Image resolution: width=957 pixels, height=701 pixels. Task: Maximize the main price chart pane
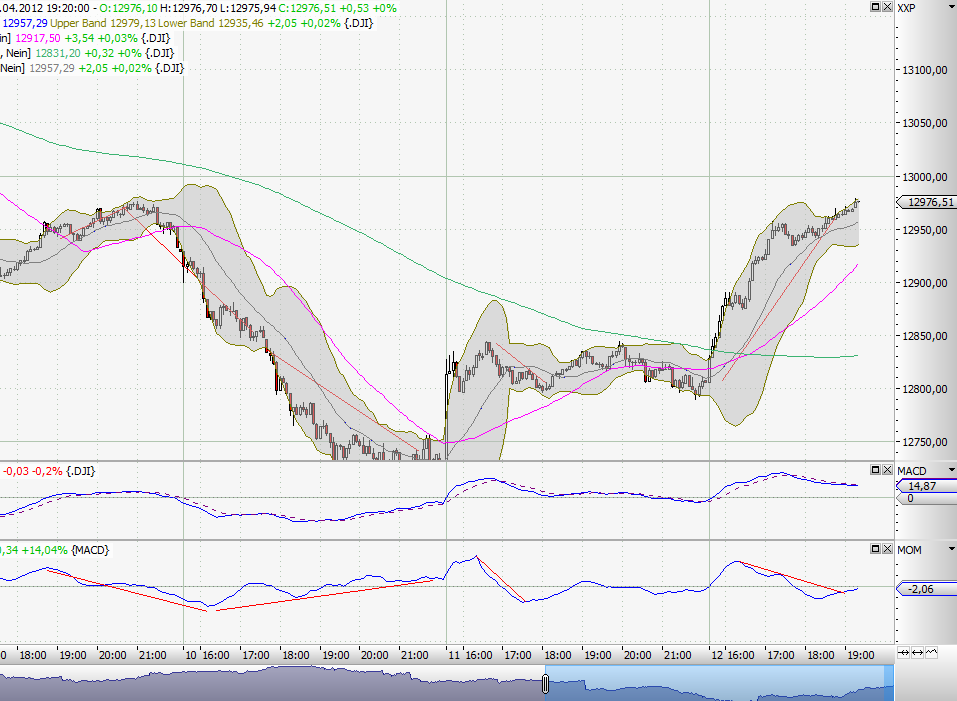pyautogui.click(x=875, y=7)
